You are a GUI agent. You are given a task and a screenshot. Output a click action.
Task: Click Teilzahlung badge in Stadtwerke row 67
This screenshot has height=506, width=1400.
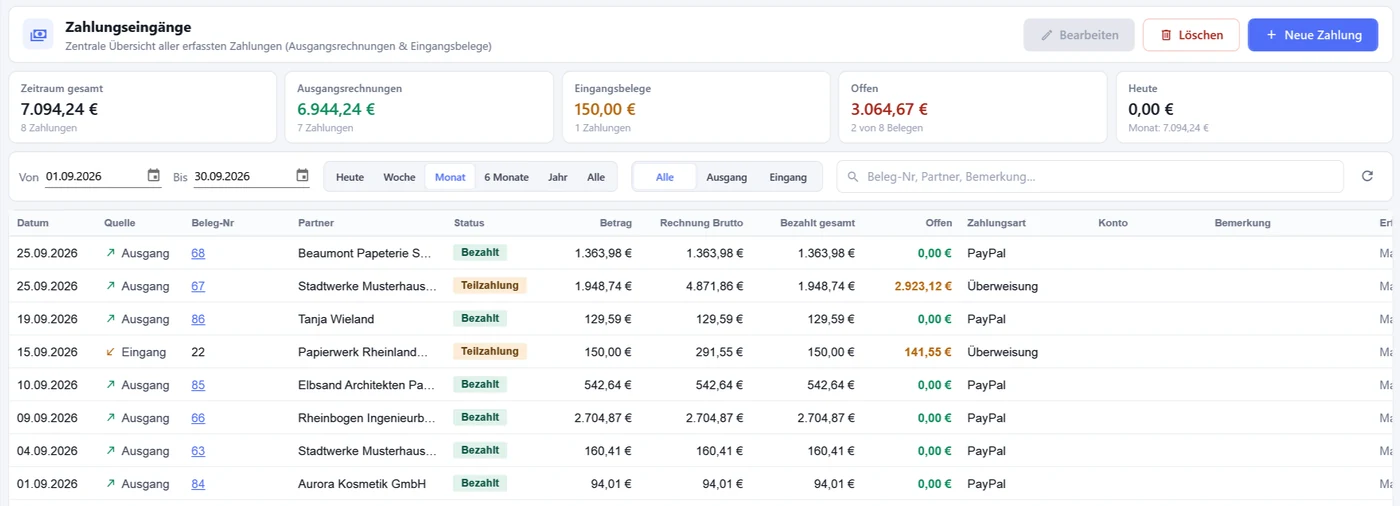pyautogui.click(x=490, y=285)
